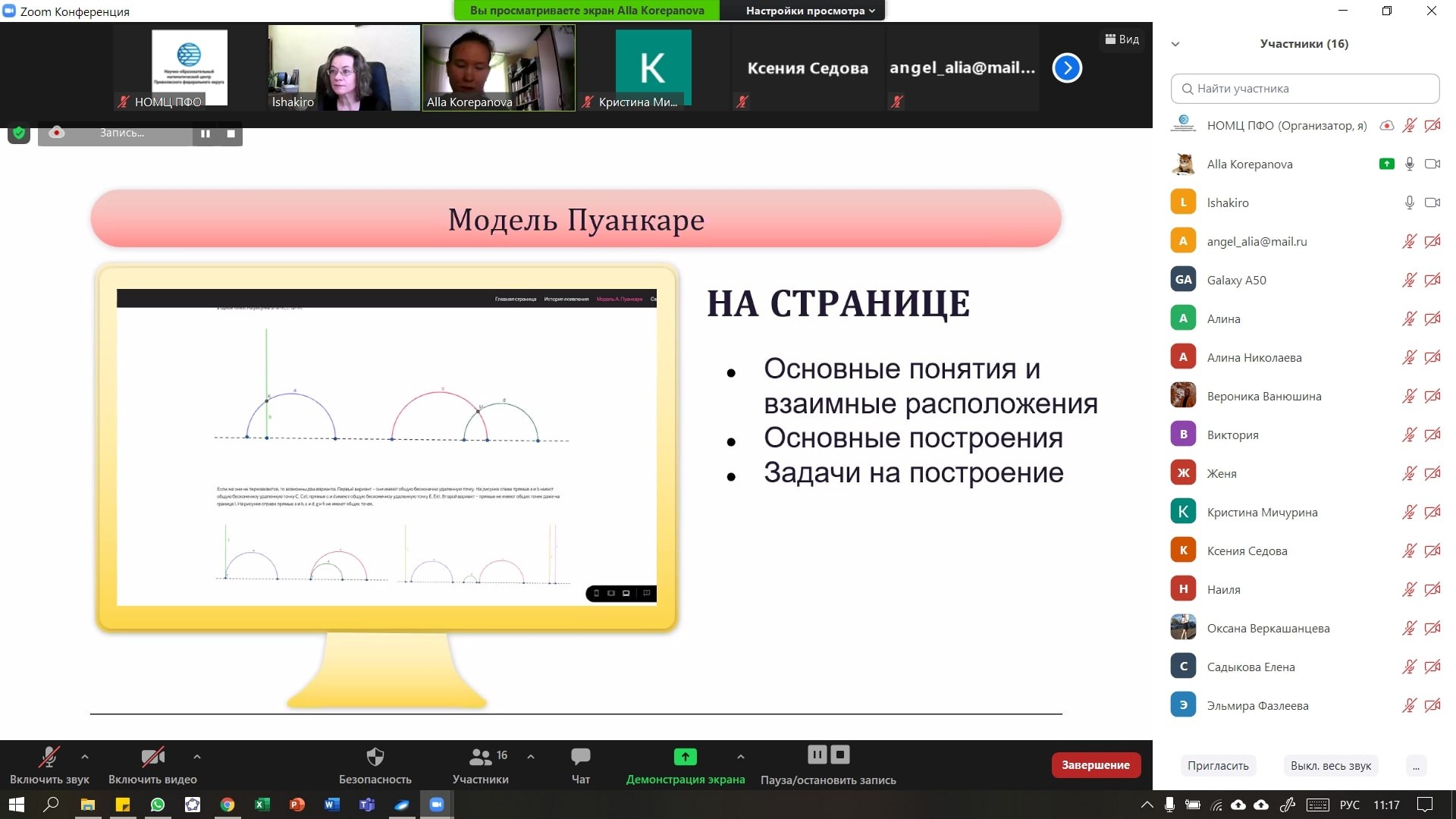Click the blue arrow to show more participants
The height and width of the screenshot is (819, 1456).
click(1066, 67)
